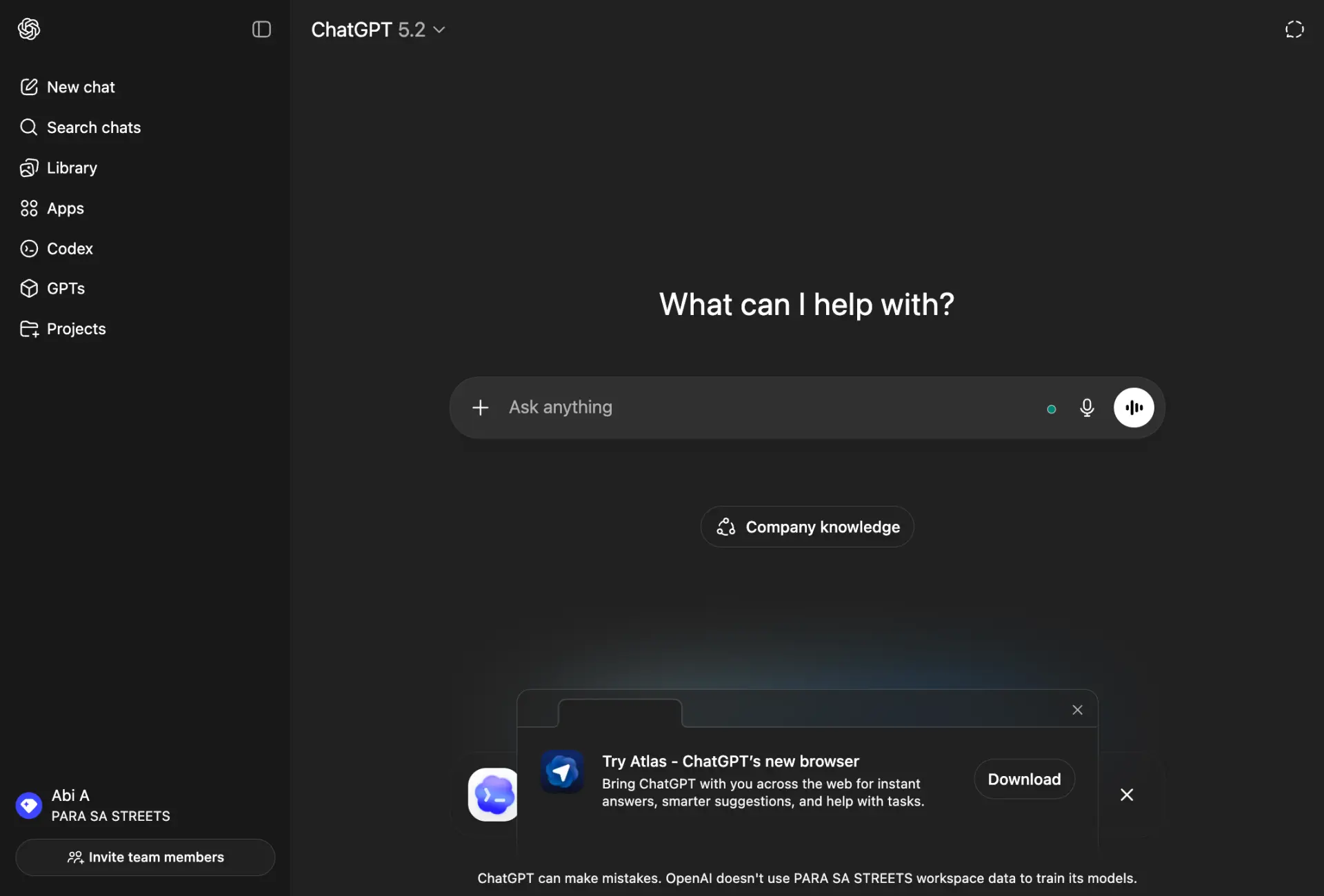The width and height of the screenshot is (1324, 896).
Task: Click the Try Atlas banner heading
Action: click(x=730, y=762)
